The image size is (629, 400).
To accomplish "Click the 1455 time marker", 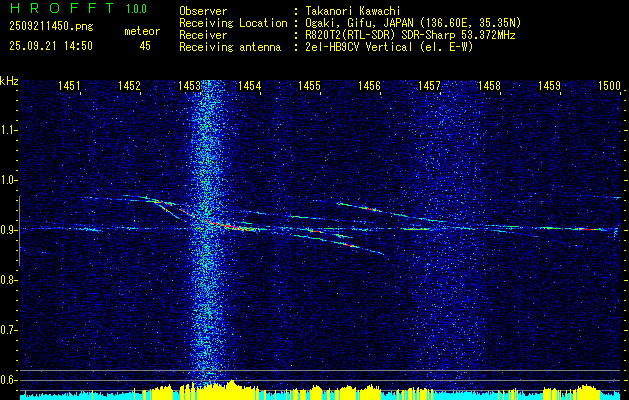I will (x=310, y=85).
